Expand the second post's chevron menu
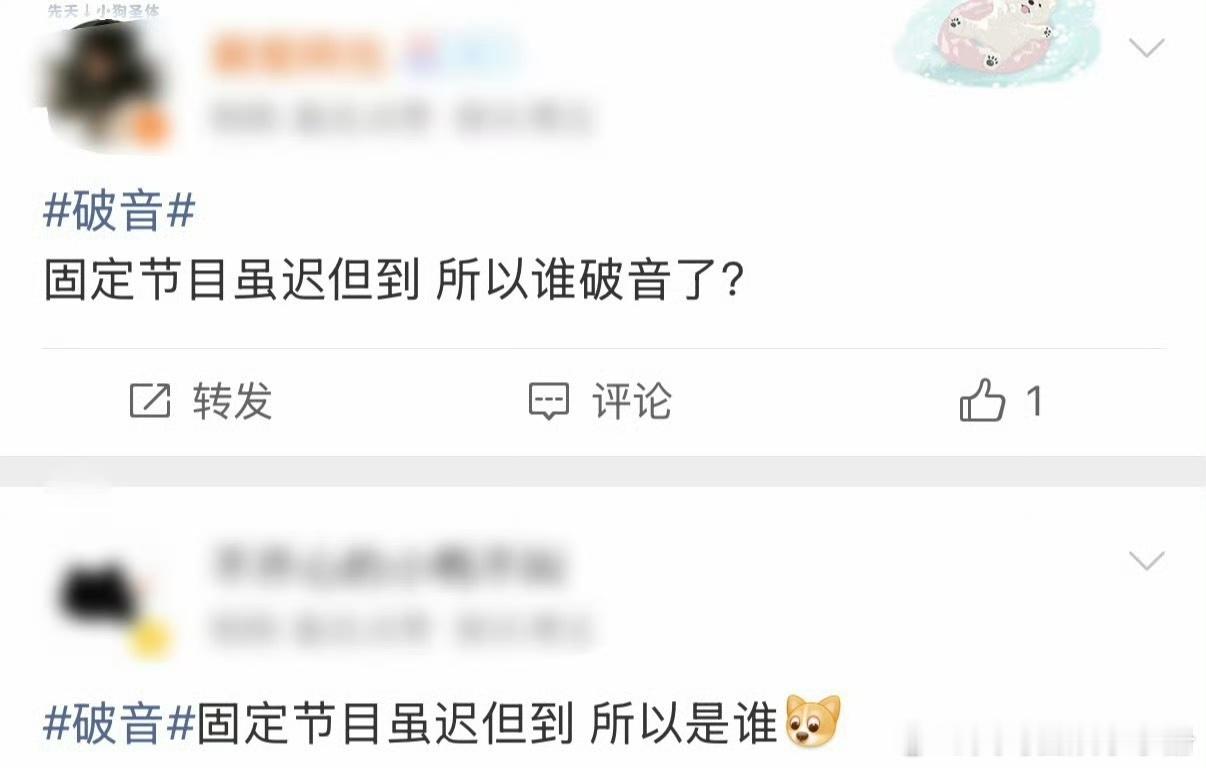This screenshot has width=1206, height=768. pos(1147,560)
